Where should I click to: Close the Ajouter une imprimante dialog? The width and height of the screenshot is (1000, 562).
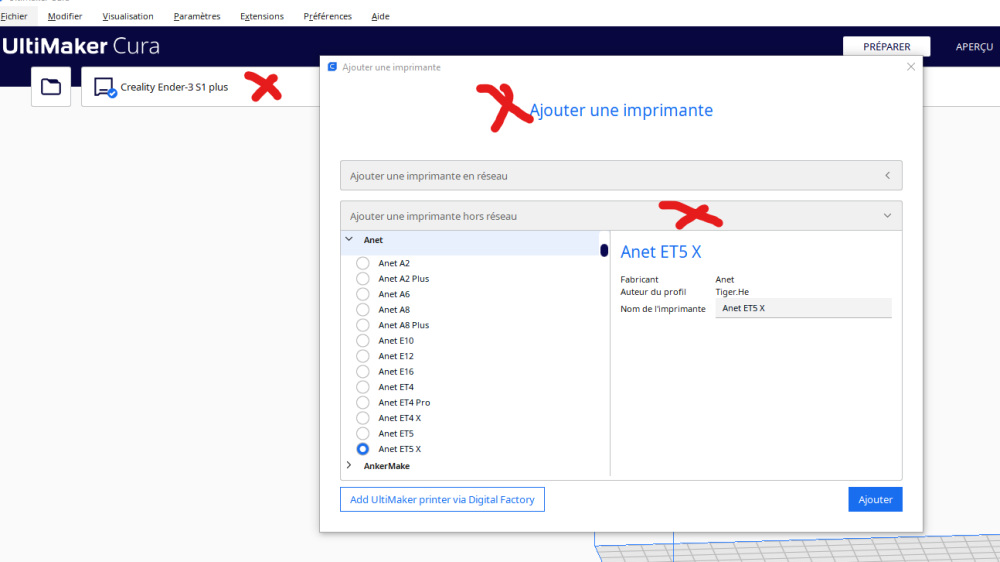pyautogui.click(x=911, y=67)
